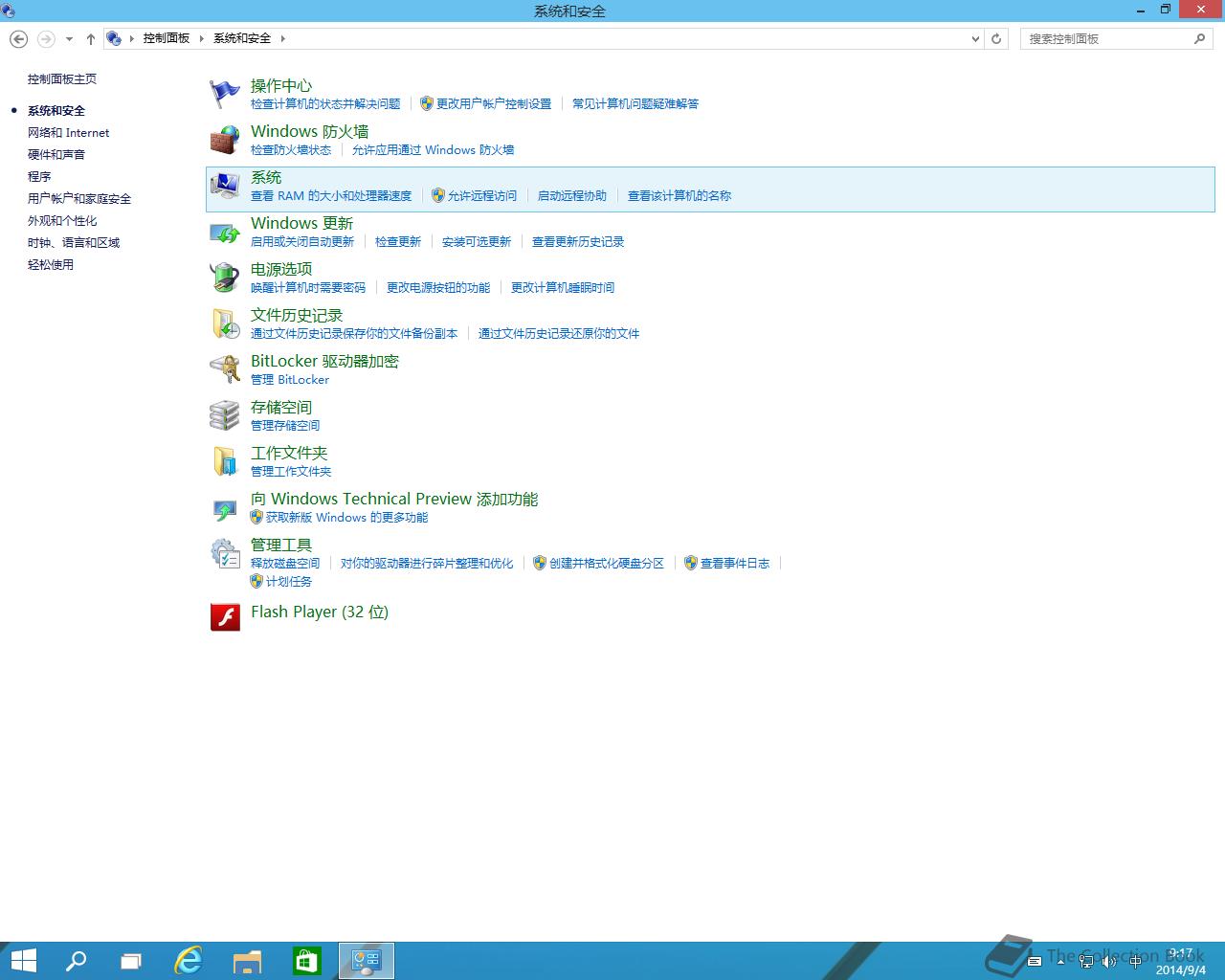Click 更改计算机睡眠时间 link
Image resolution: width=1225 pixels, height=980 pixels.
point(563,287)
